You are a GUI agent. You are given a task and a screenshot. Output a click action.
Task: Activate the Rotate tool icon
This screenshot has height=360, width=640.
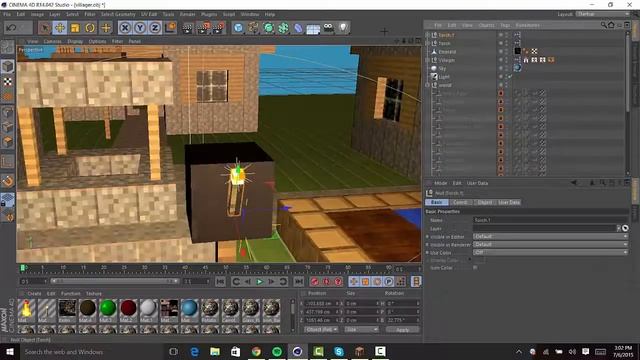(x=90, y=28)
